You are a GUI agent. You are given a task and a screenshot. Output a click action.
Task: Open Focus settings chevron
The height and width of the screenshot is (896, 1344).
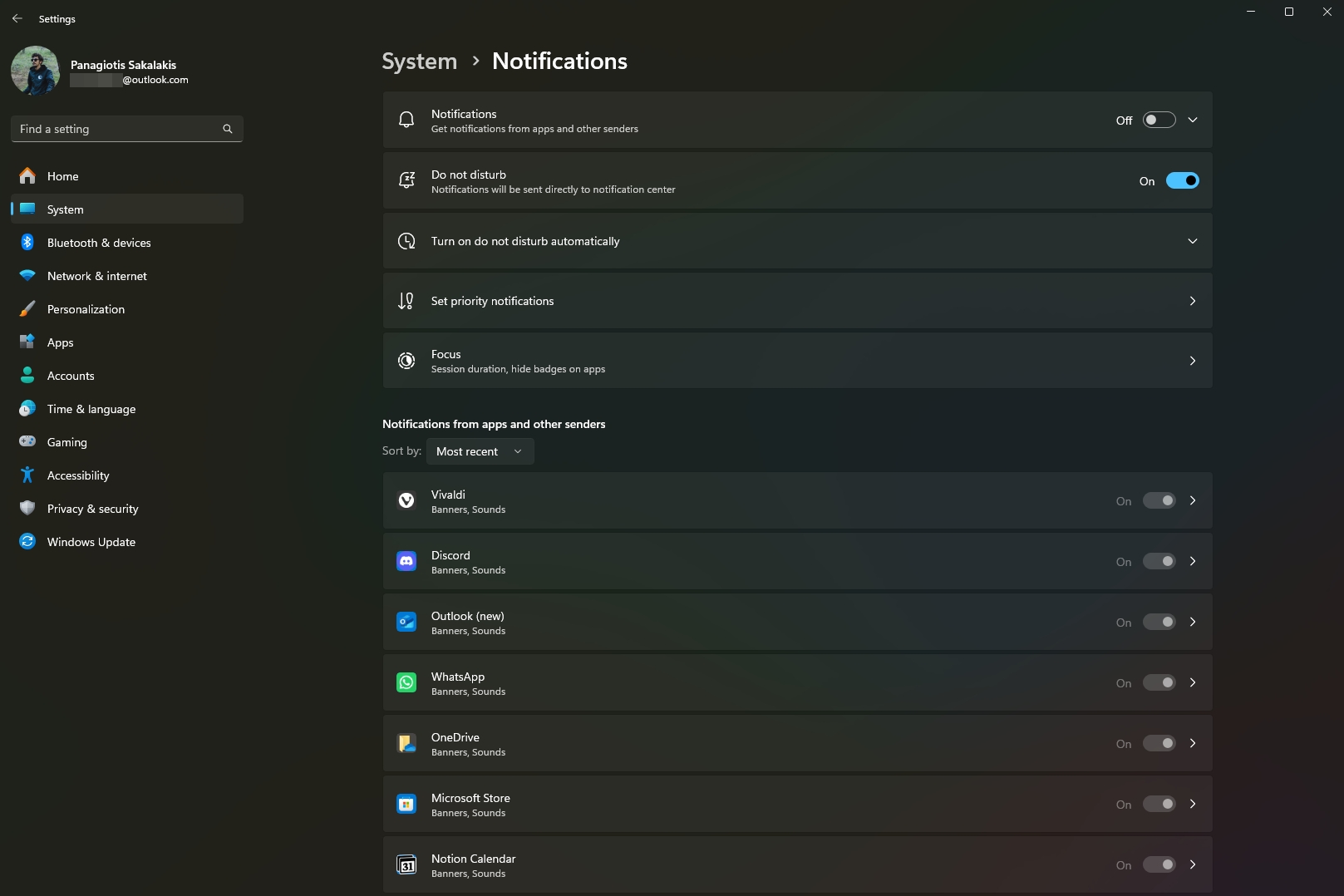point(1193,361)
